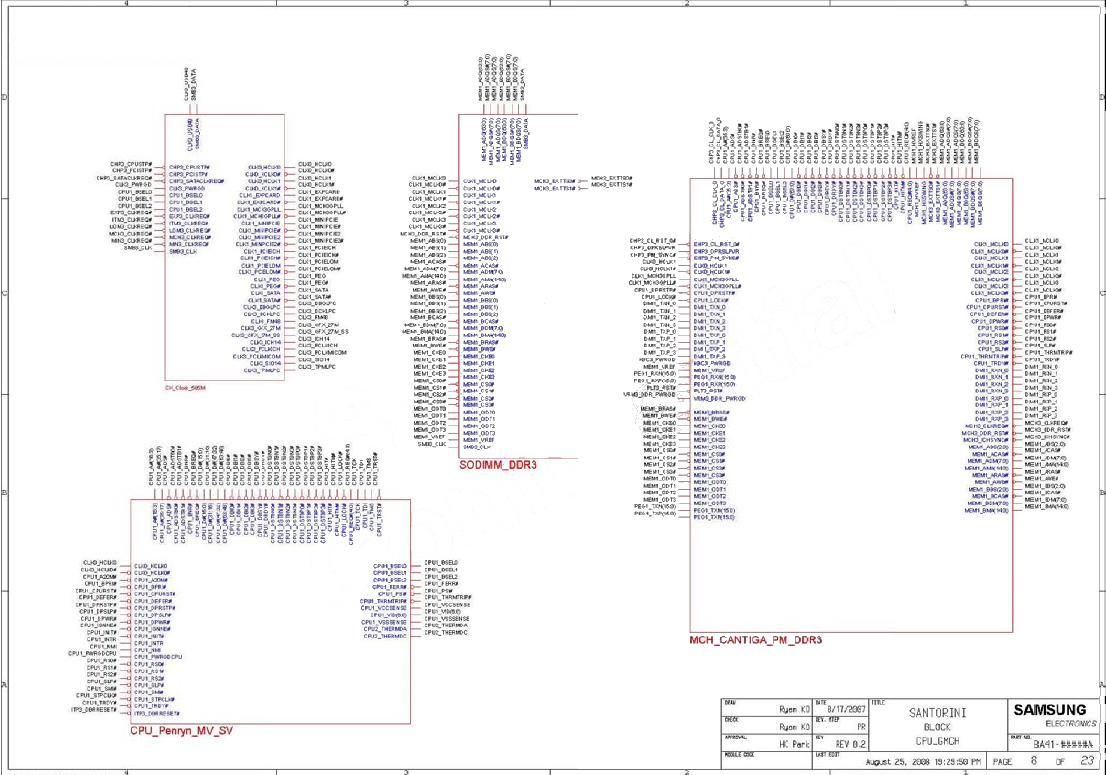Click black SMB3_CLK net left of SODIMM block
This screenshot has height=775, width=1106.
432,444
